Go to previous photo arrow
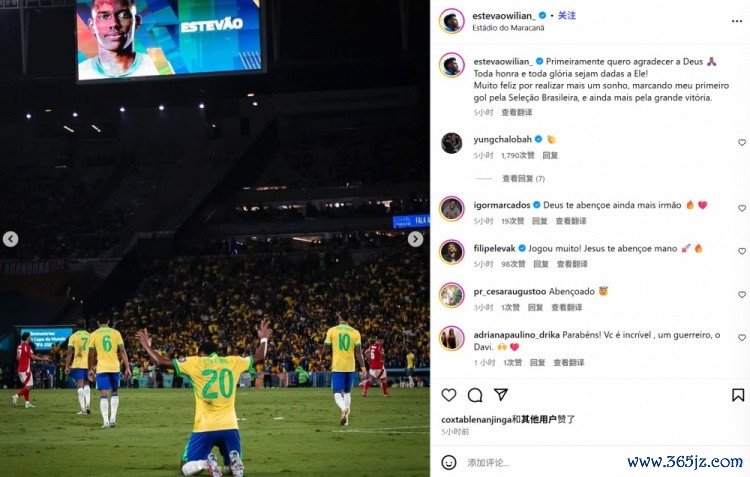 click(11, 239)
